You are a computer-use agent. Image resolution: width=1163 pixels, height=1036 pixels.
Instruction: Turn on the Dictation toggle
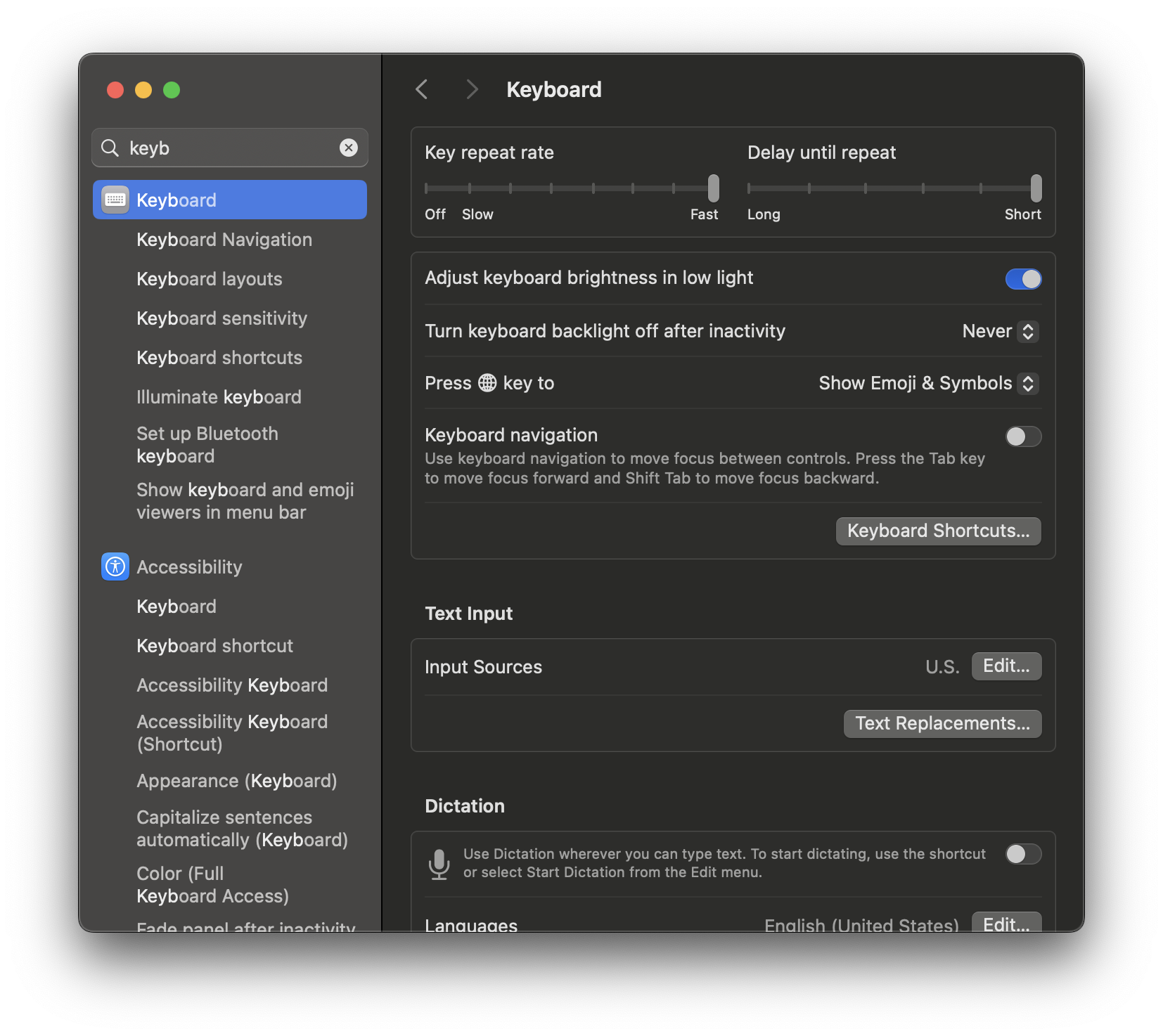1023,854
